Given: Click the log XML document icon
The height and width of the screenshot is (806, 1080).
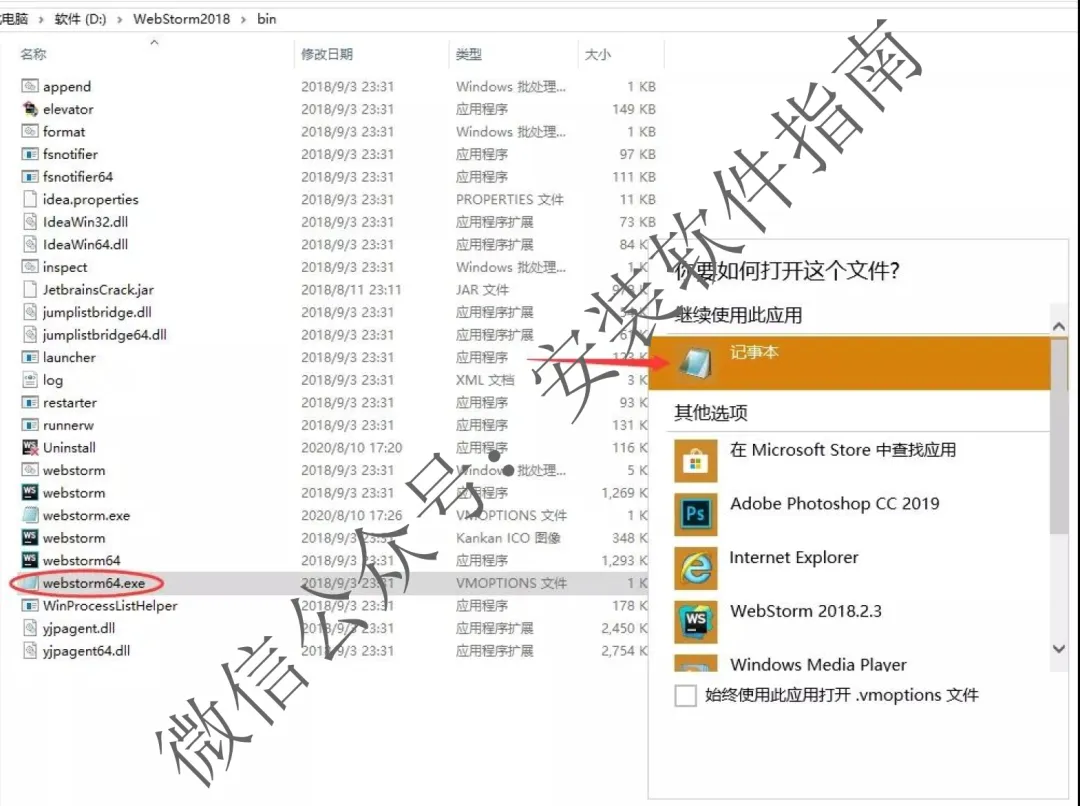Looking at the screenshot, I should [x=30, y=380].
